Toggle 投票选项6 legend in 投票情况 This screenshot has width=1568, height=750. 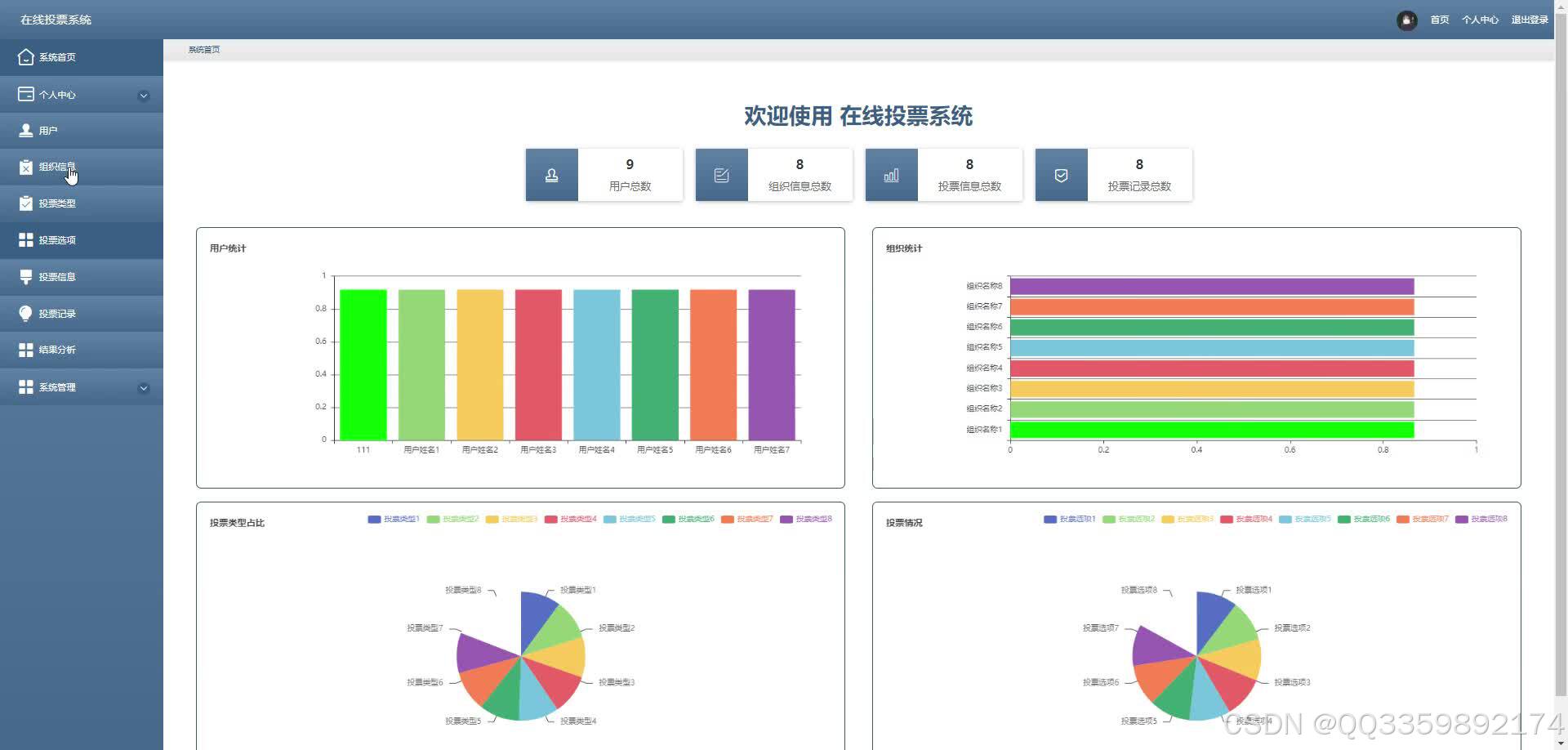pos(1364,519)
